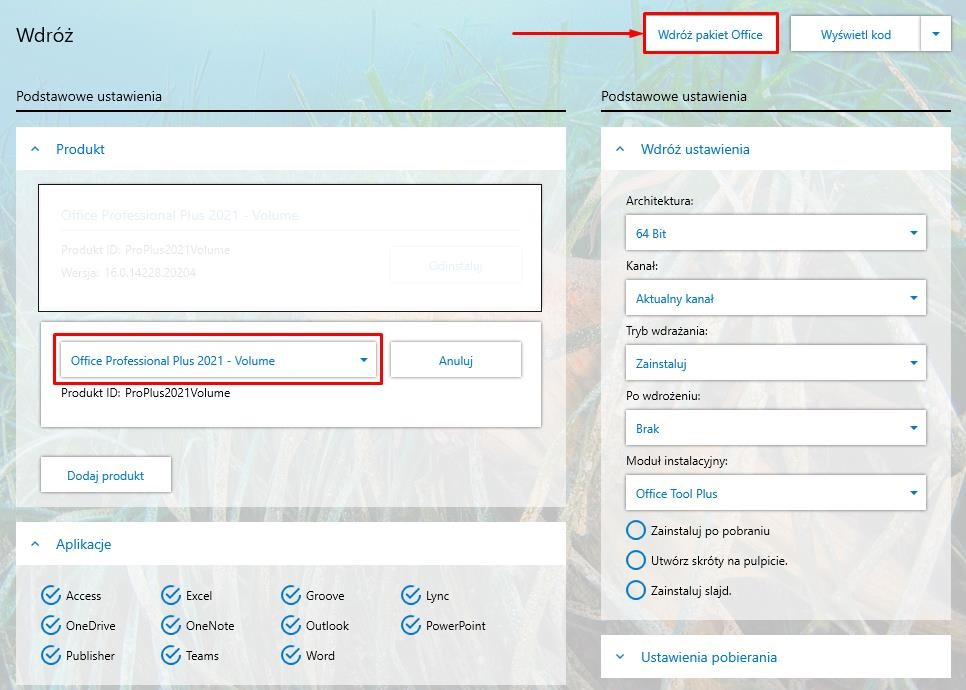Click the 'Dodaj produkt' button
This screenshot has height=690, width=966.
point(105,476)
